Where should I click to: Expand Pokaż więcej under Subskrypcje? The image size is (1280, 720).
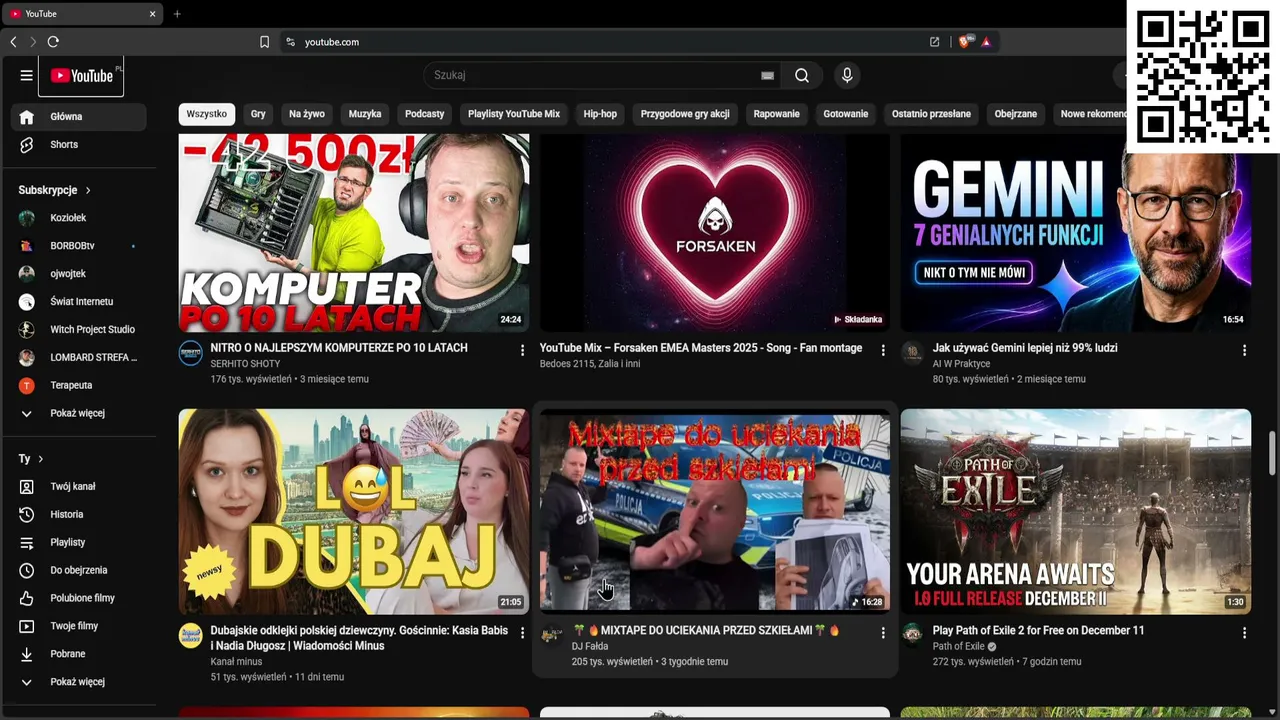click(x=79, y=413)
